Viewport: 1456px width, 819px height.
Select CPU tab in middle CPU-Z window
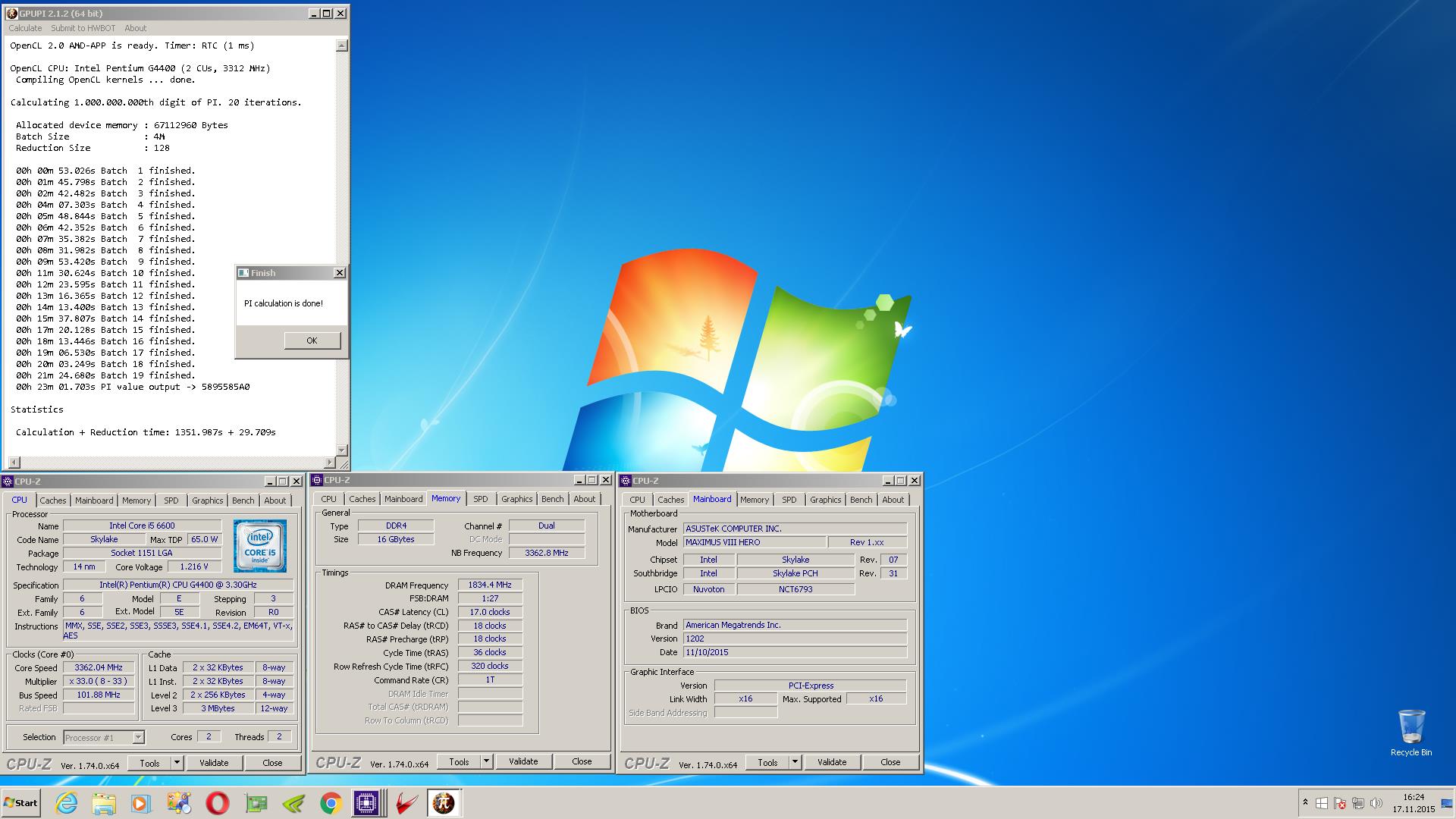[328, 499]
